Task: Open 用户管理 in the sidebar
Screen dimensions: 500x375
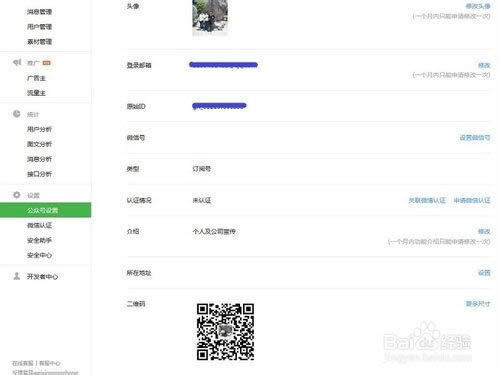Action: (39, 27)
